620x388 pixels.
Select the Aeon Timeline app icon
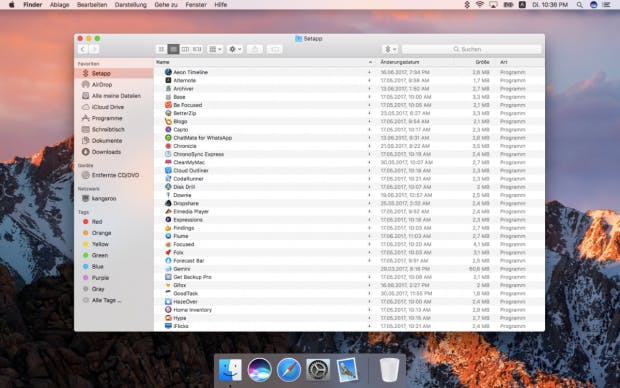point(168,72)
